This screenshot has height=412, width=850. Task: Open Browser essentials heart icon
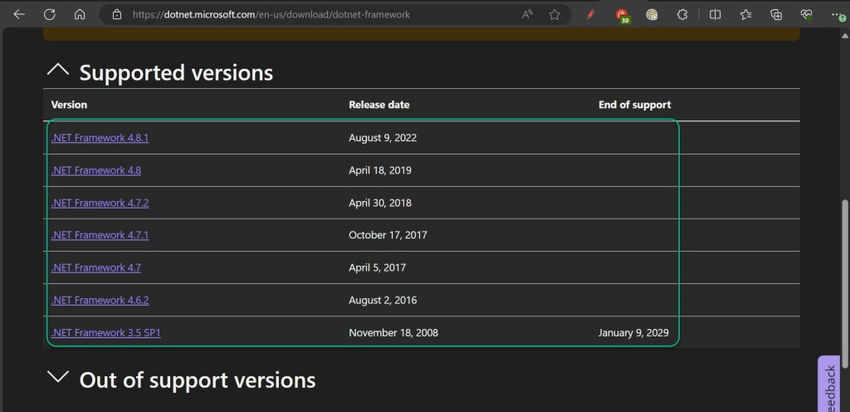[x=807, y=15]
